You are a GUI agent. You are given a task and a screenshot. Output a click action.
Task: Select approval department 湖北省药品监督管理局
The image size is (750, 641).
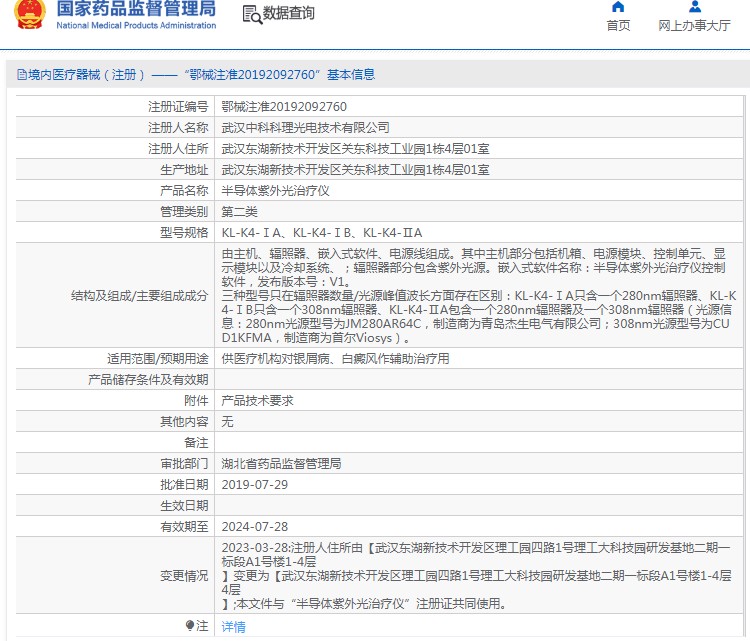point(281,464)
